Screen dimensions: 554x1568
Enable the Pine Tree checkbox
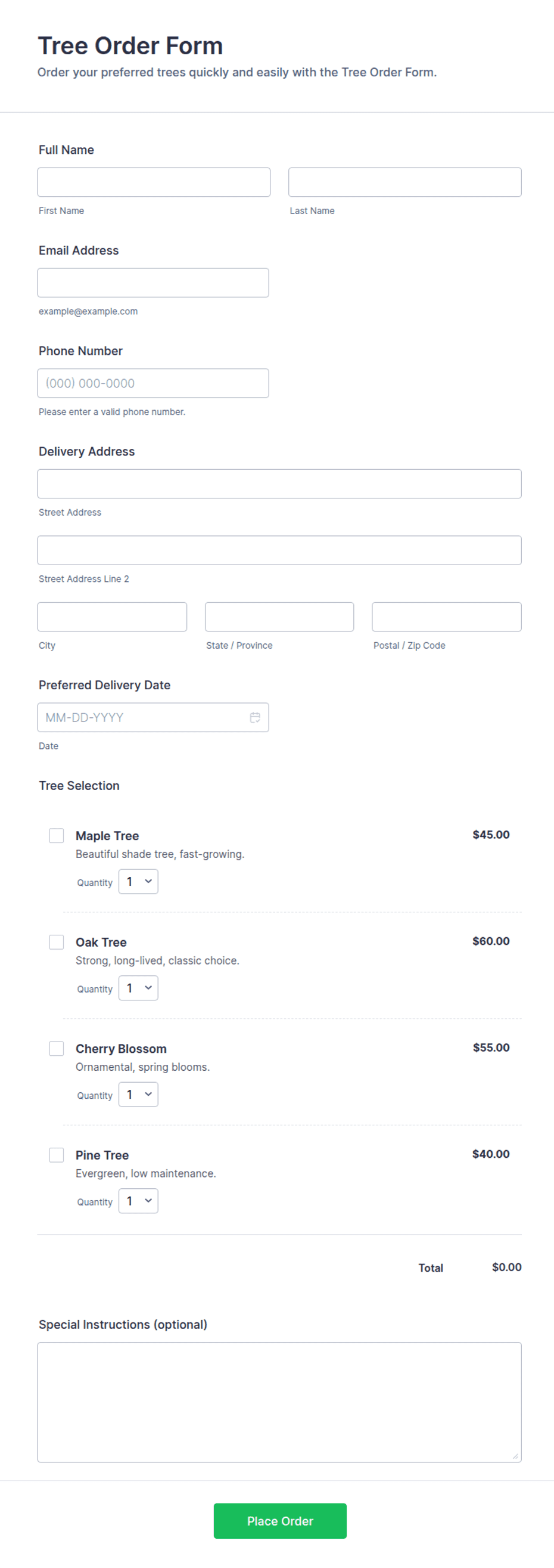pos(57,1155)
